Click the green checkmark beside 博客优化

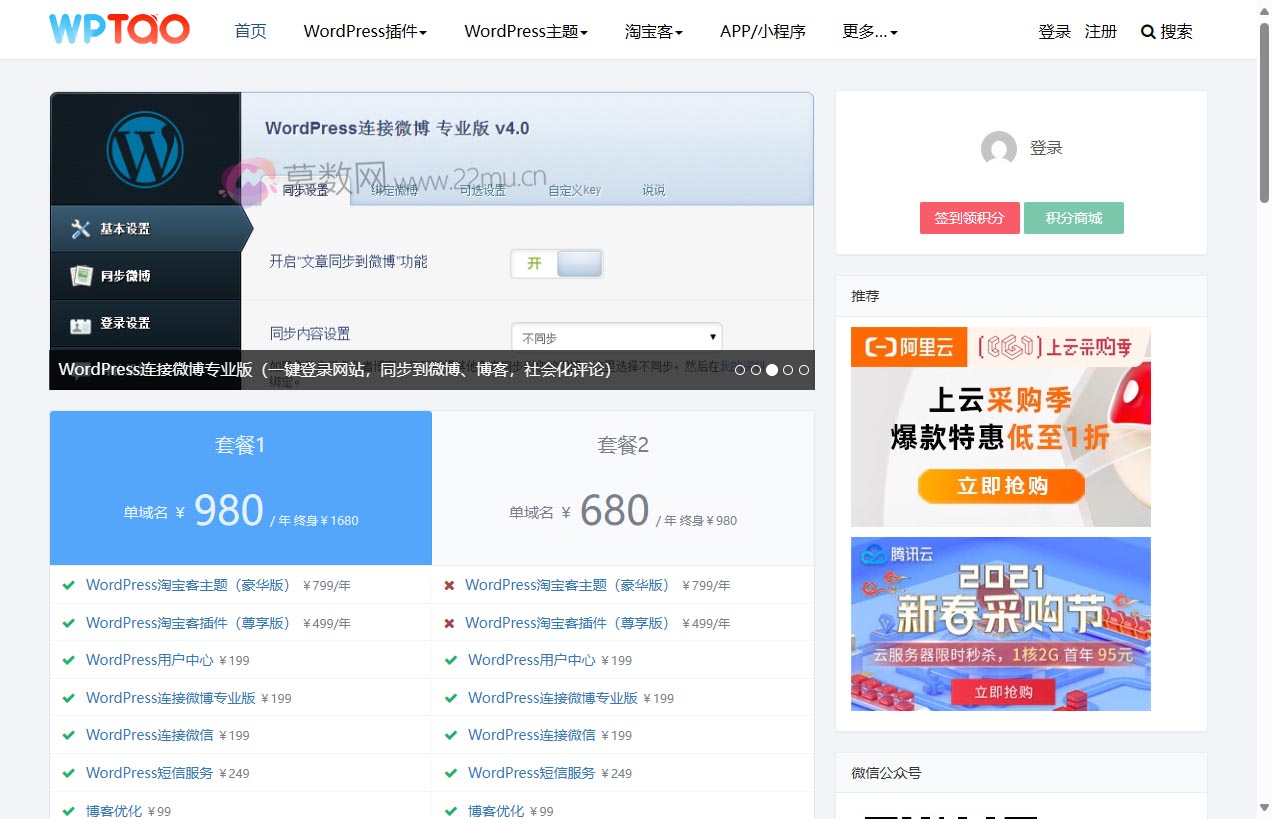coord(68,810)
